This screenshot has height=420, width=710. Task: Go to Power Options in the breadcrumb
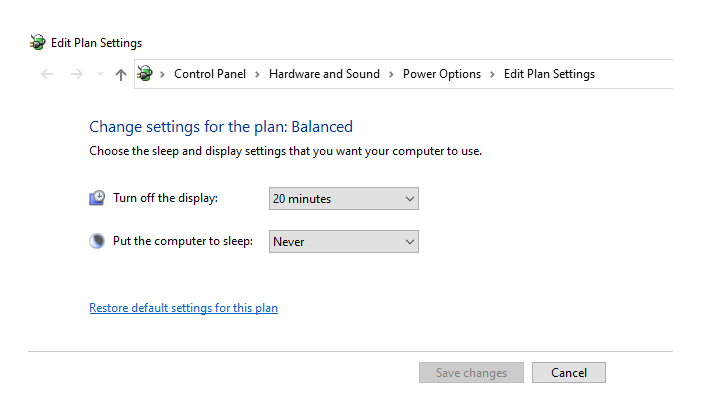[x=441, y=74]
